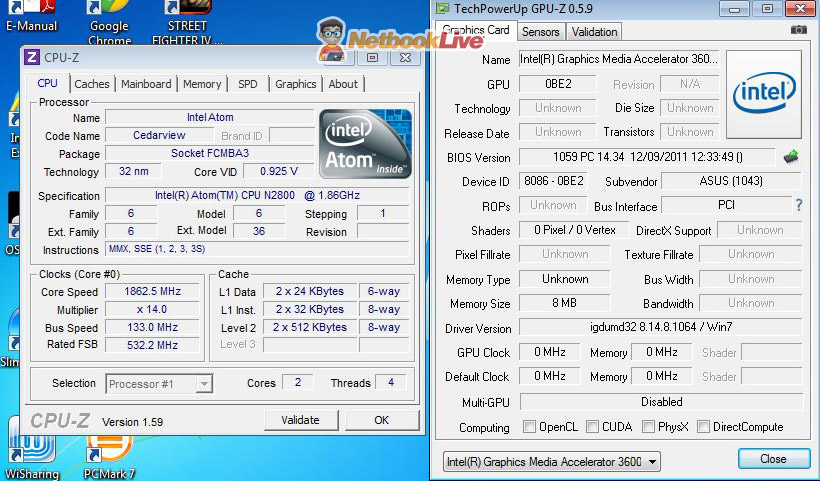Viewport: 820px width, 481px height.
Task: Click the GPU-Z screenshot camera icon
Action: coord(798,30)
